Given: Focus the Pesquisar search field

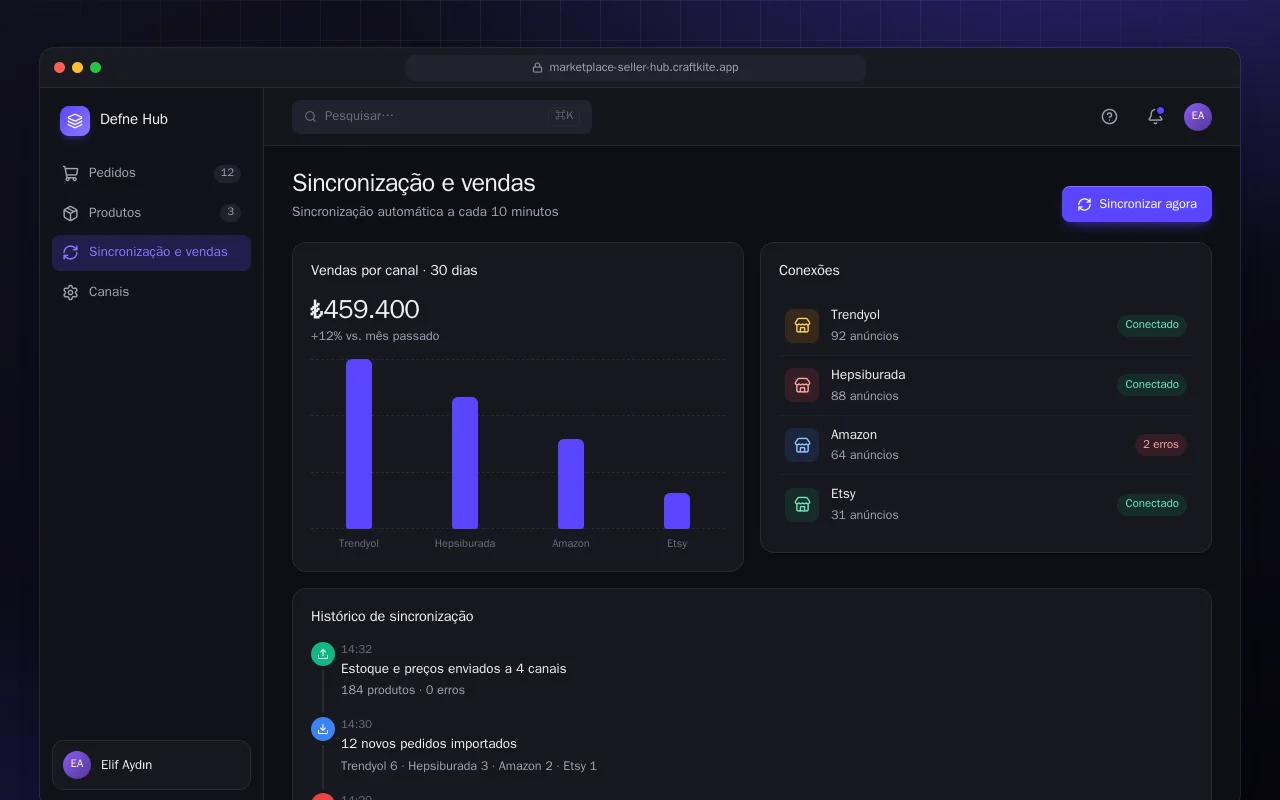Looking at the screenshot, I should (x=442, y=116).
